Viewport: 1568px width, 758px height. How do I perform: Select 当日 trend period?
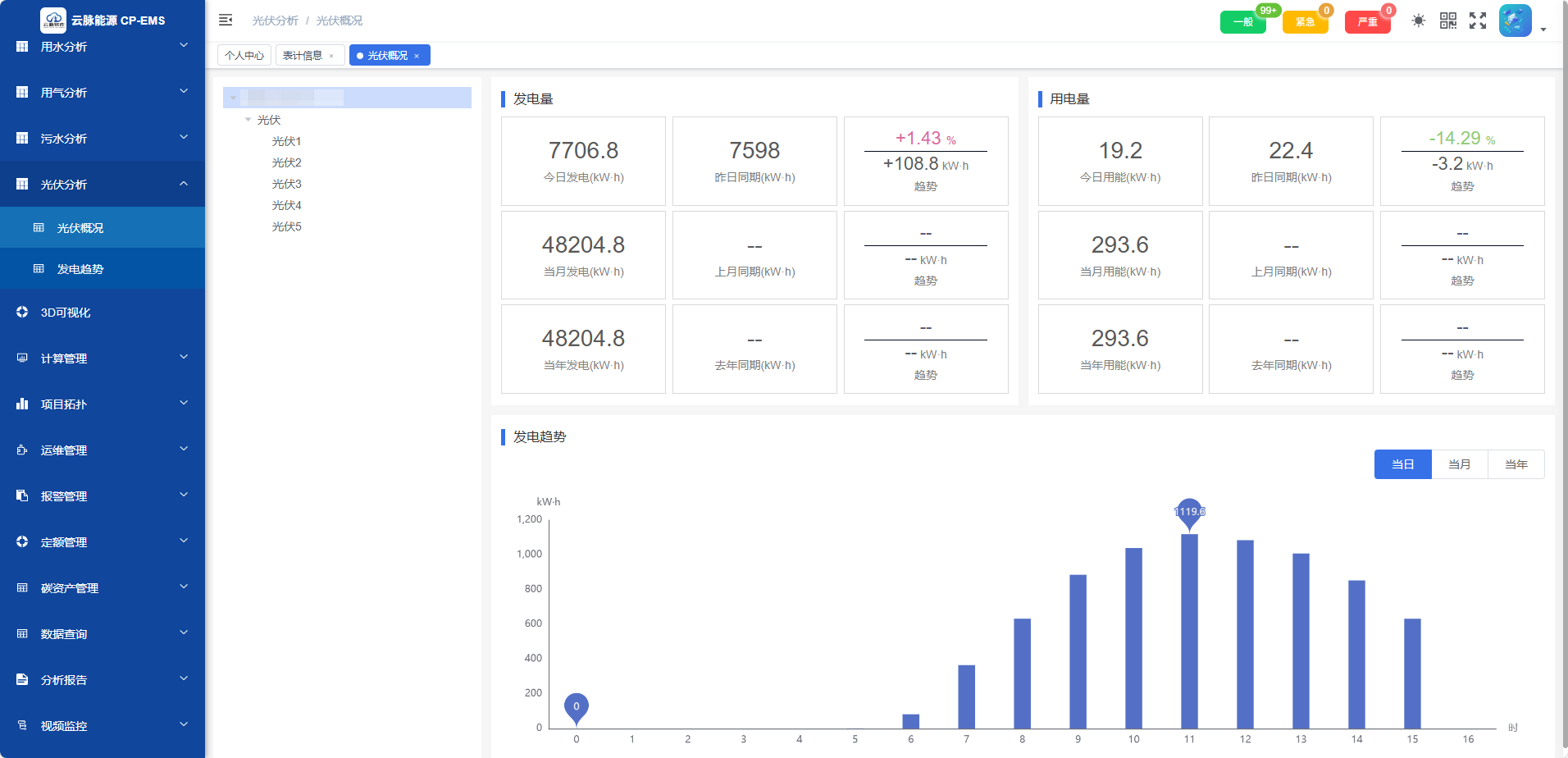point(1402,464)
